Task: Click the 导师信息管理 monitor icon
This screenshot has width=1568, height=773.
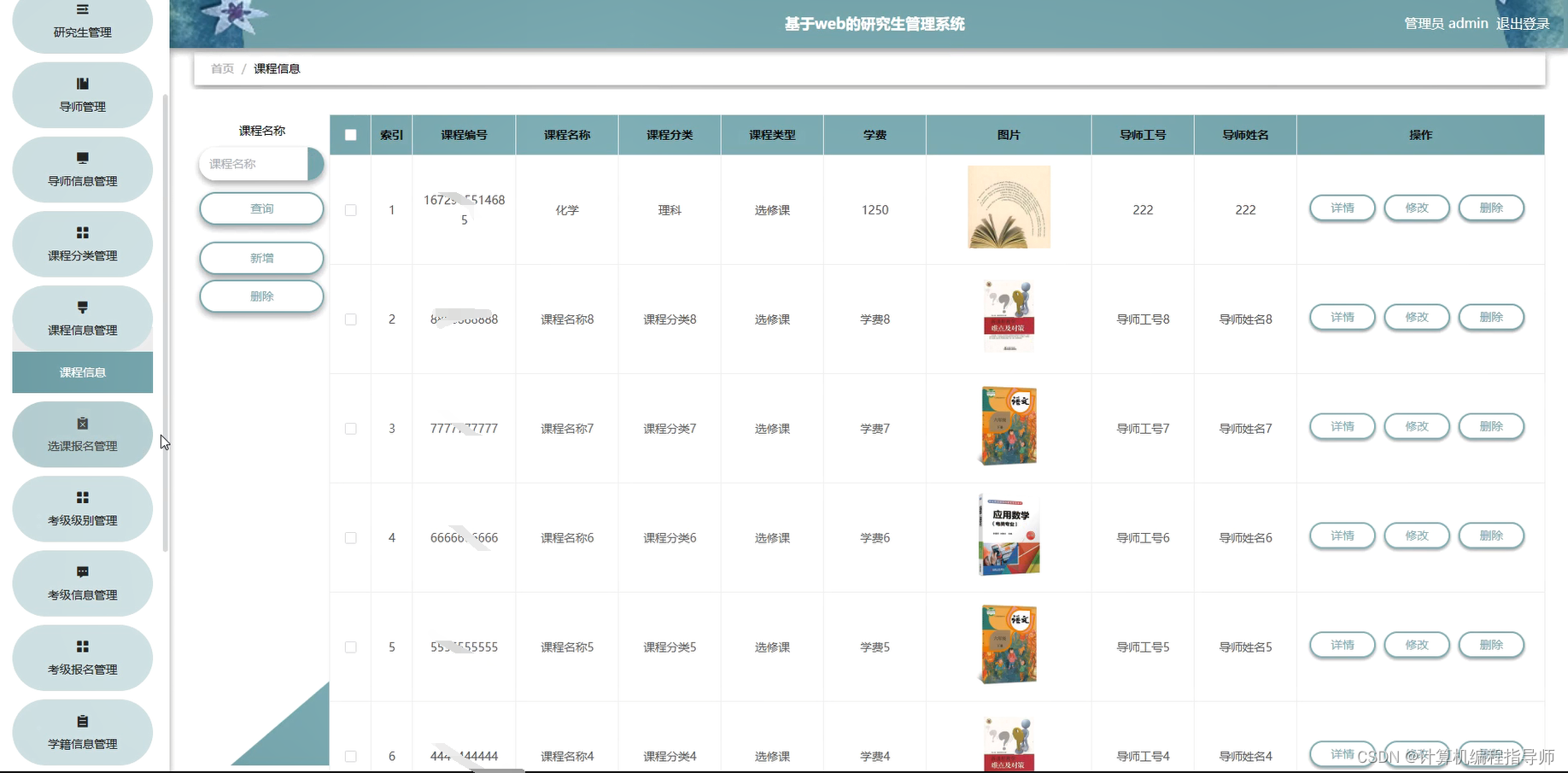Action: coord(82,158)
